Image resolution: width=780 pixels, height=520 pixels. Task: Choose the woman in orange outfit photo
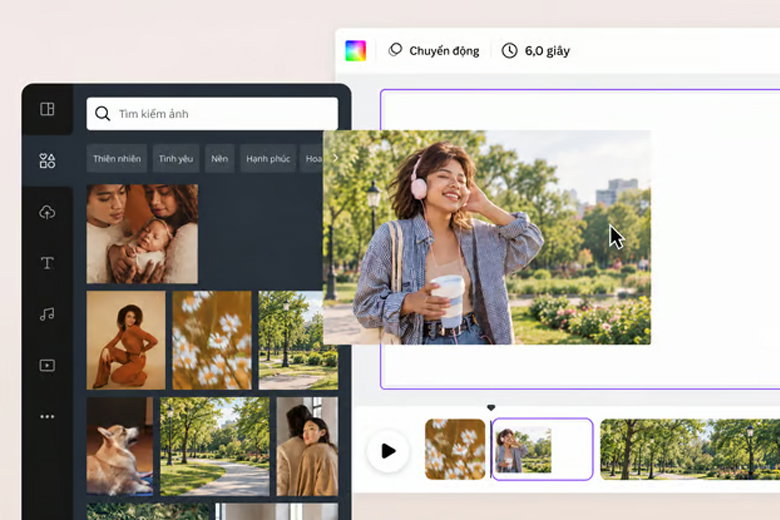pos(126,340)
